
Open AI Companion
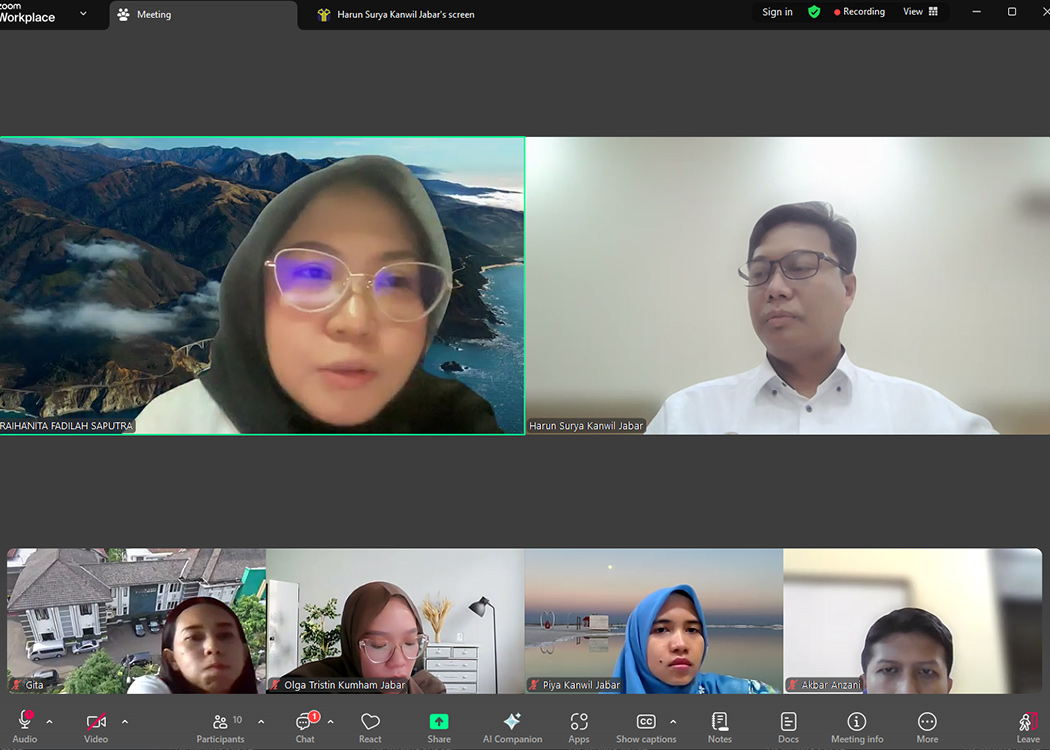512,726
